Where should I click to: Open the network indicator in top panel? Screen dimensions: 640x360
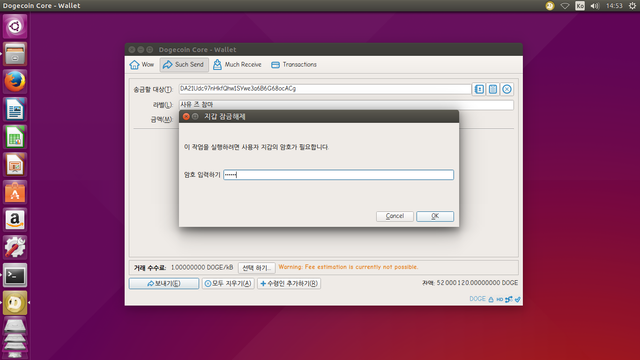[565, 6]
